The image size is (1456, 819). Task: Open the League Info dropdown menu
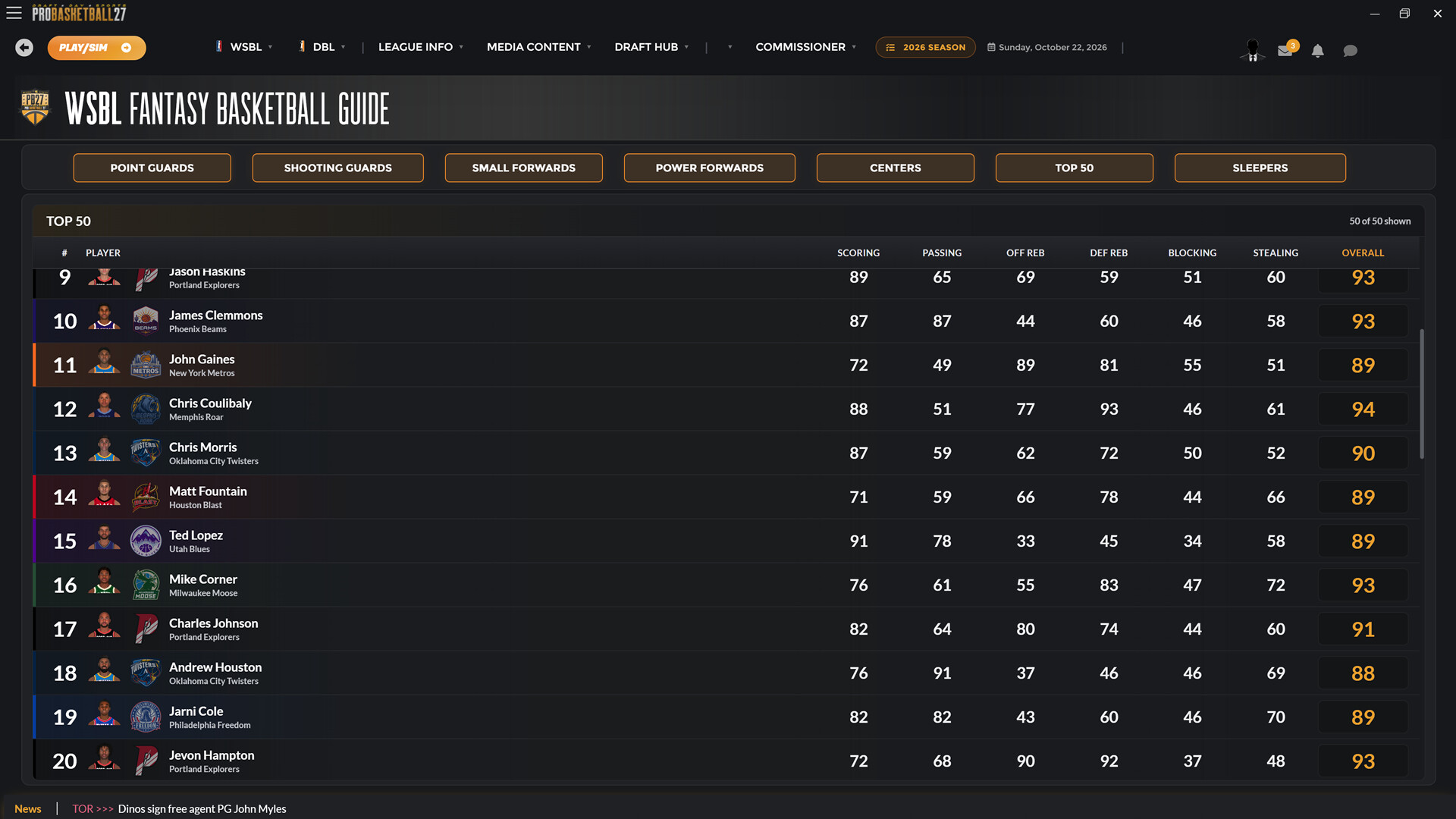click(x=421, y=47)
